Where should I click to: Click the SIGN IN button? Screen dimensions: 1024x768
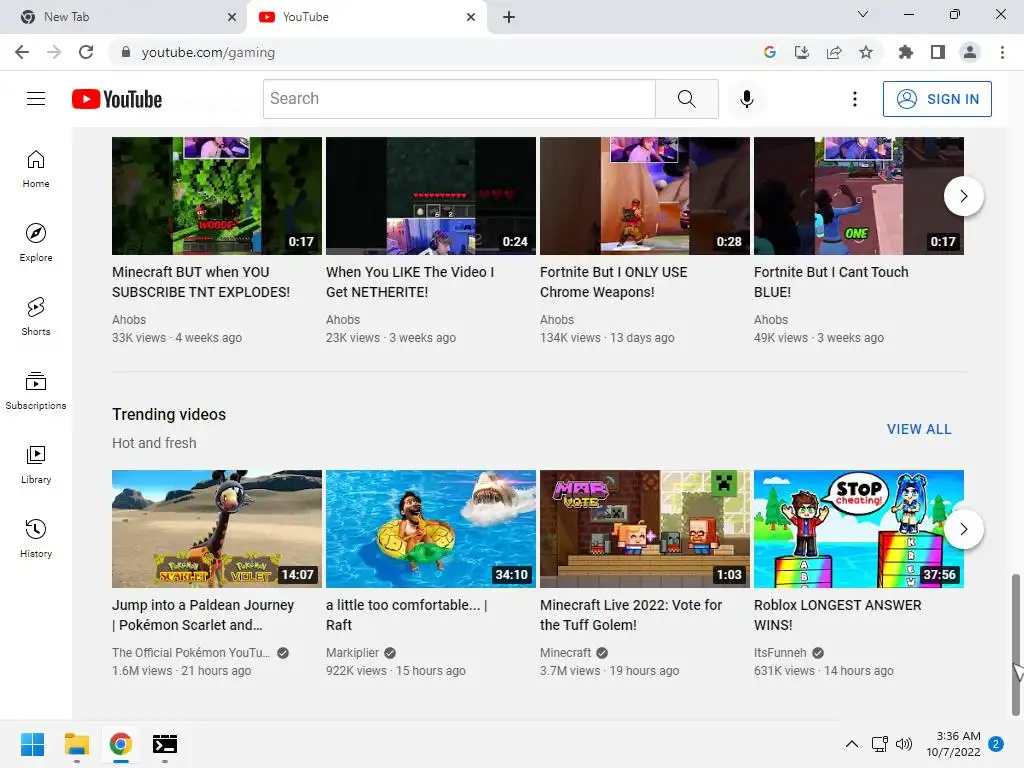pos(937,99)
